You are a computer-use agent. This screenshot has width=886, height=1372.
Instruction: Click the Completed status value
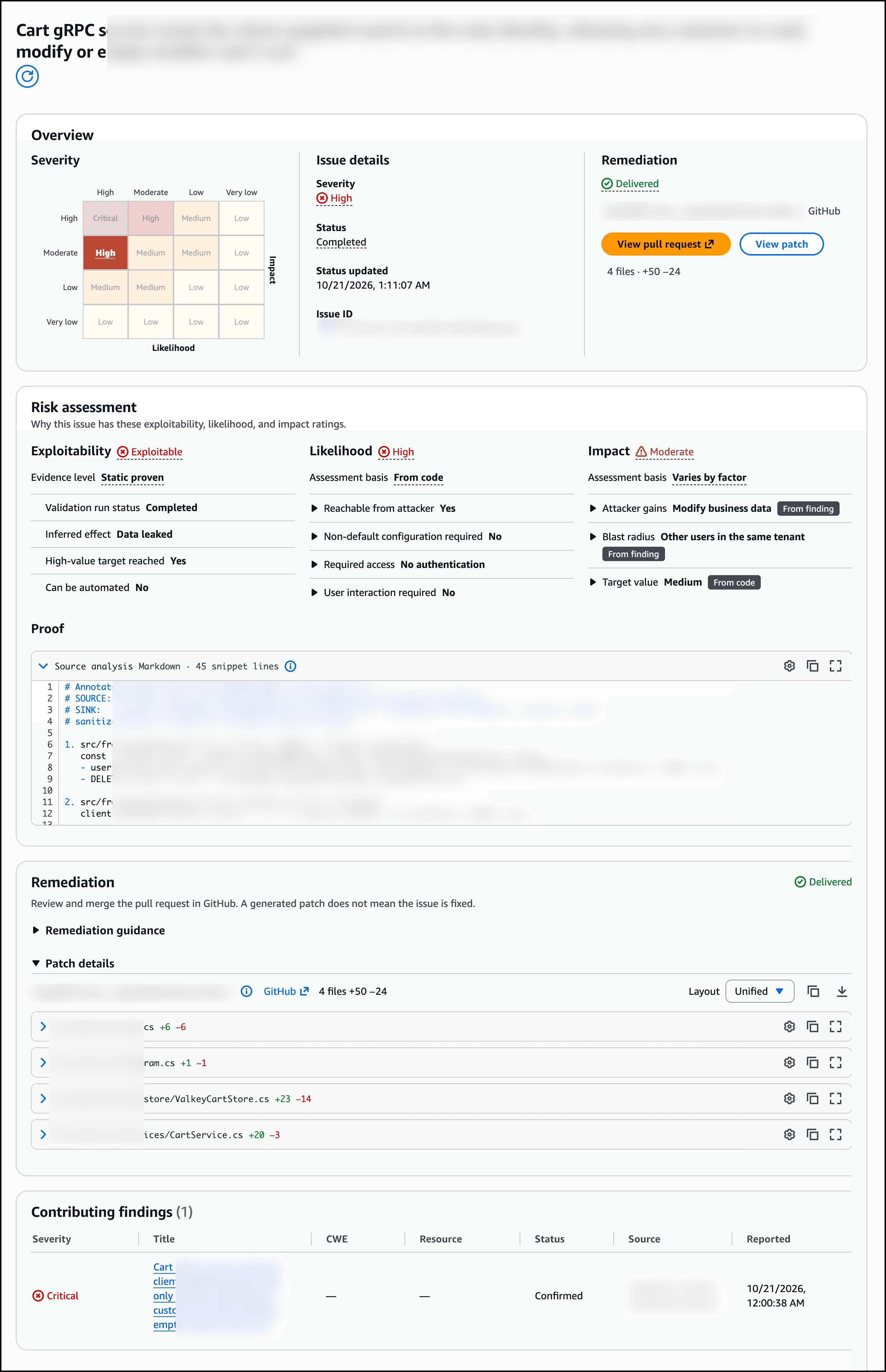click(341, 242)
